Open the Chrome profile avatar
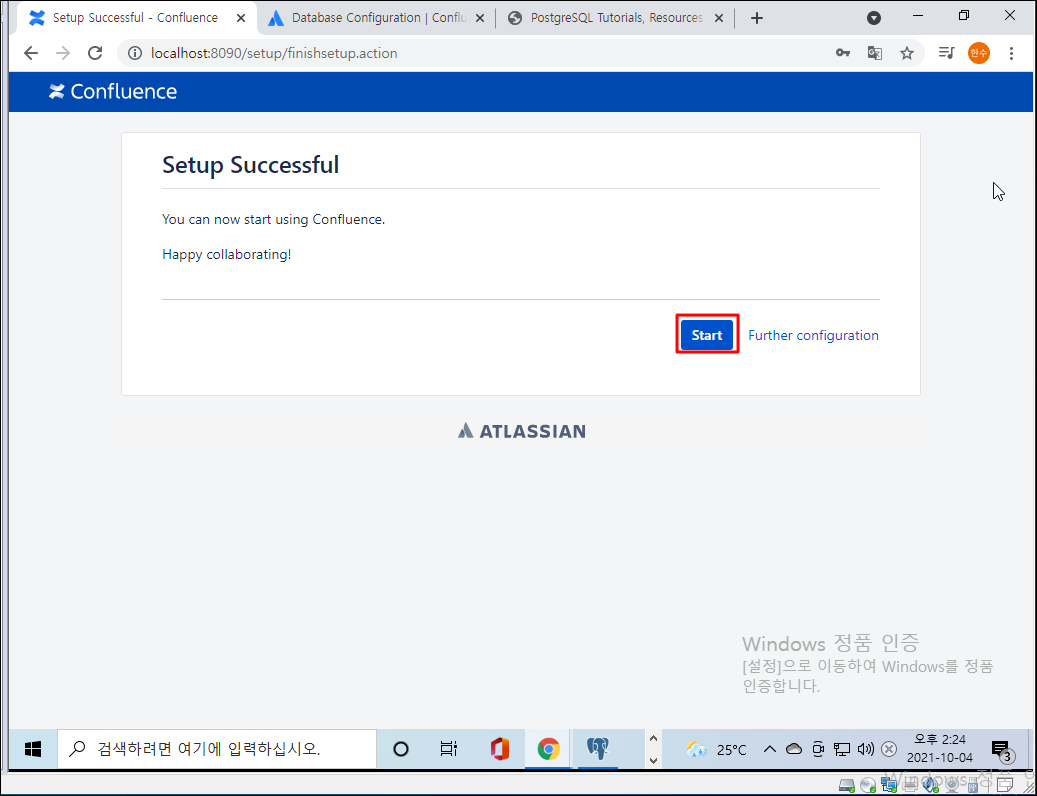Screen dimensions: 1037x796 (979, 53)
